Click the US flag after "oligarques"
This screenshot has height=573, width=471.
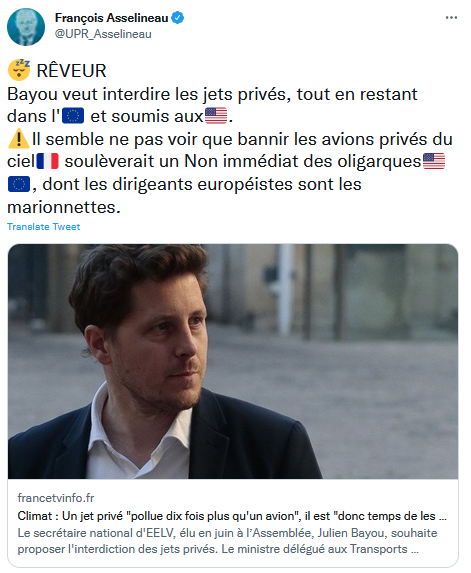click(x=434, y=162)
